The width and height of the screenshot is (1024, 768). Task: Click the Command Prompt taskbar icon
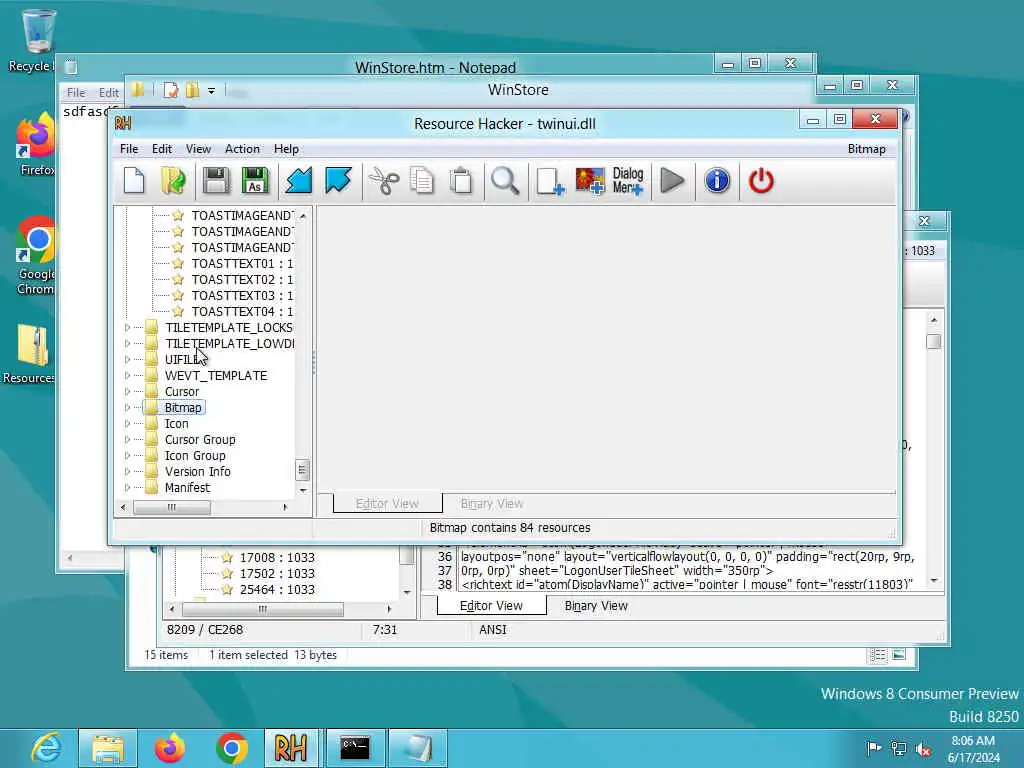pyautogui.click(x=355, y=748)
